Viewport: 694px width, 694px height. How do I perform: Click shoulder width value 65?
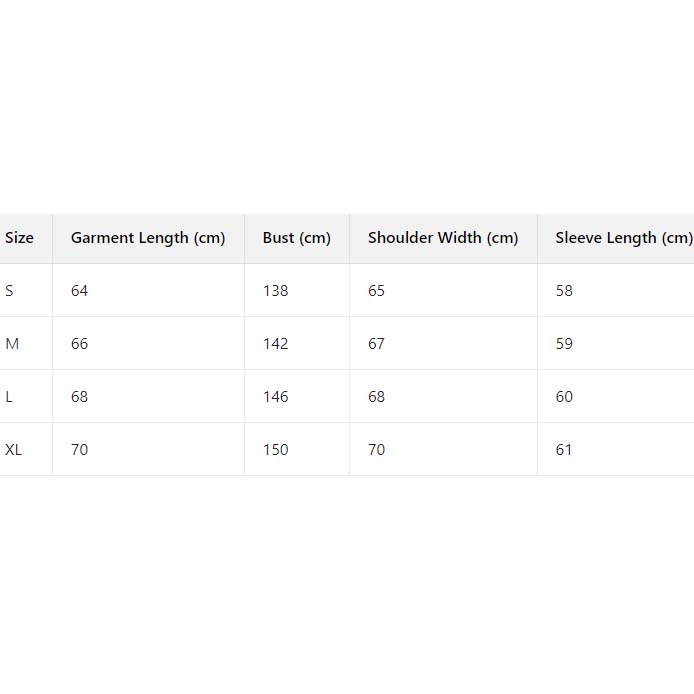point(376,291)
